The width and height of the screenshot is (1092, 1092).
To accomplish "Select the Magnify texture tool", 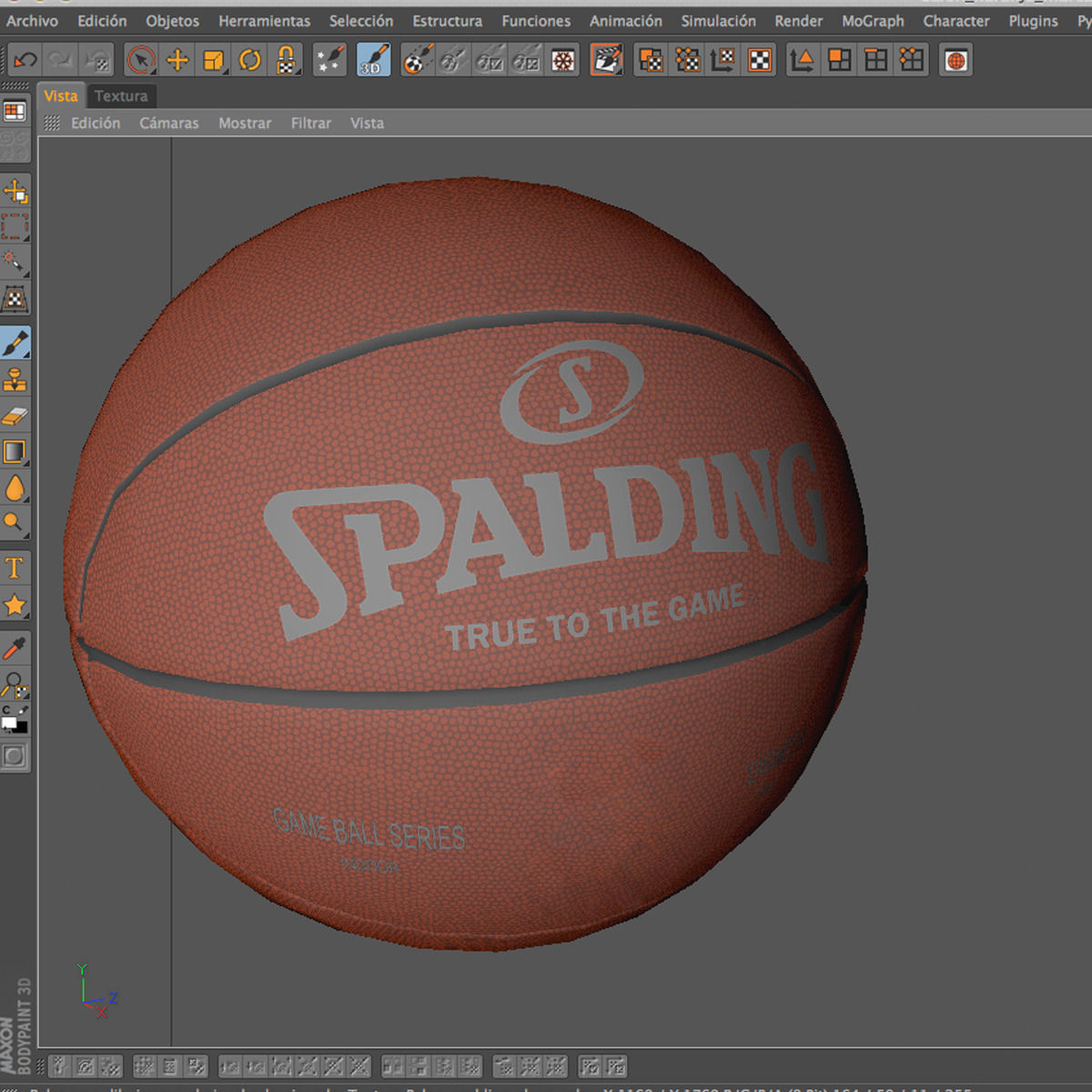I will [15, 683].
